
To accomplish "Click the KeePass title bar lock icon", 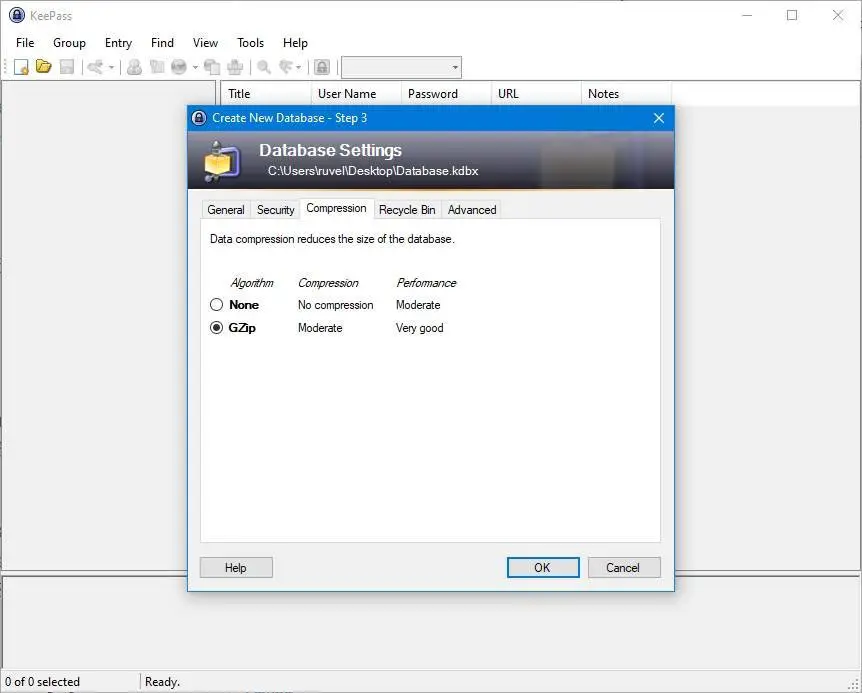I will (x=17, y=15).
